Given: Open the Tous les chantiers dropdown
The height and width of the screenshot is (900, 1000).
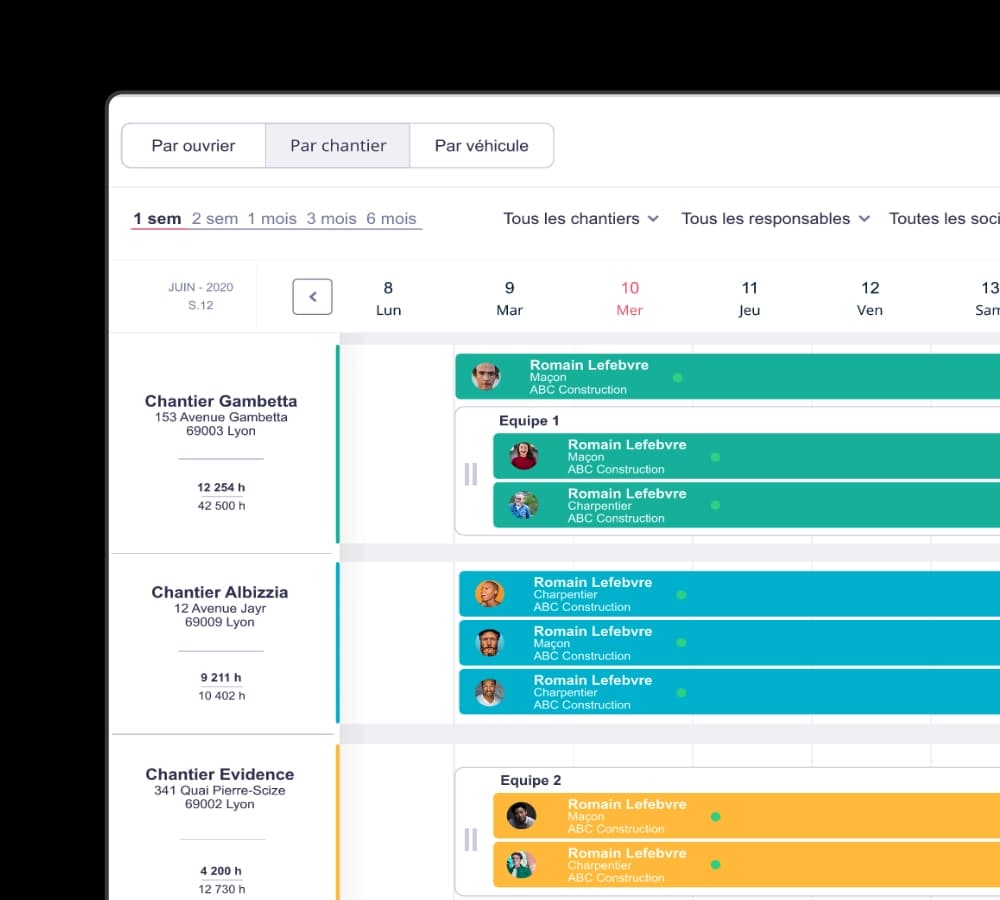Looking at the screenshot, I should [x=580, y=218].
